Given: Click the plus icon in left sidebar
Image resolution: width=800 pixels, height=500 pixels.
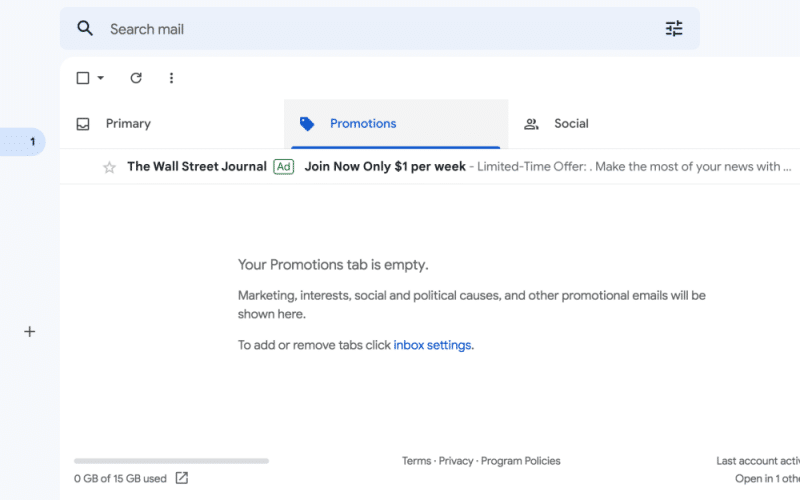Looking at the screenshot, I should (29, 331).
